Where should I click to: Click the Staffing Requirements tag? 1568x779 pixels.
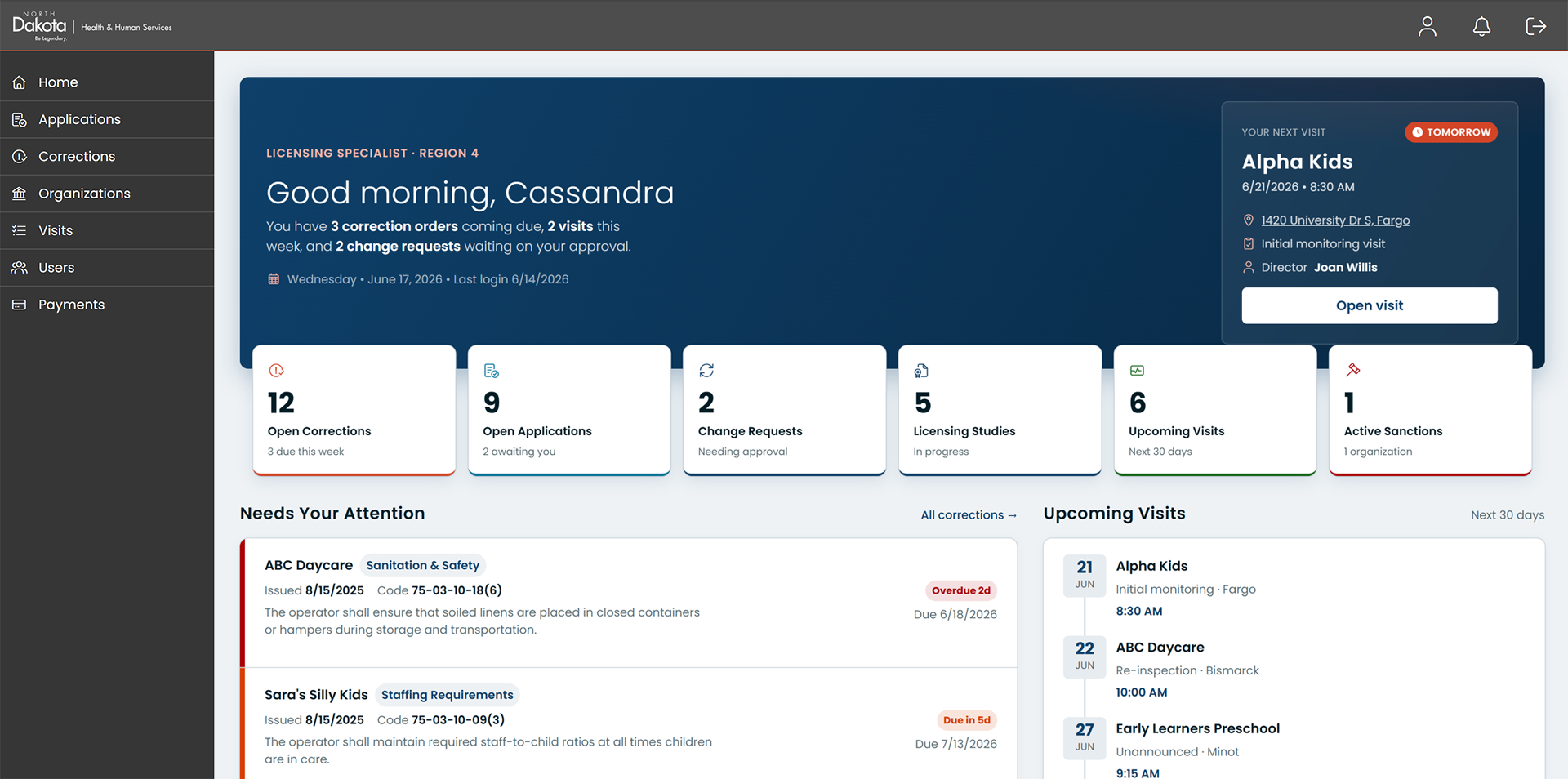click(x=447, y=695)
